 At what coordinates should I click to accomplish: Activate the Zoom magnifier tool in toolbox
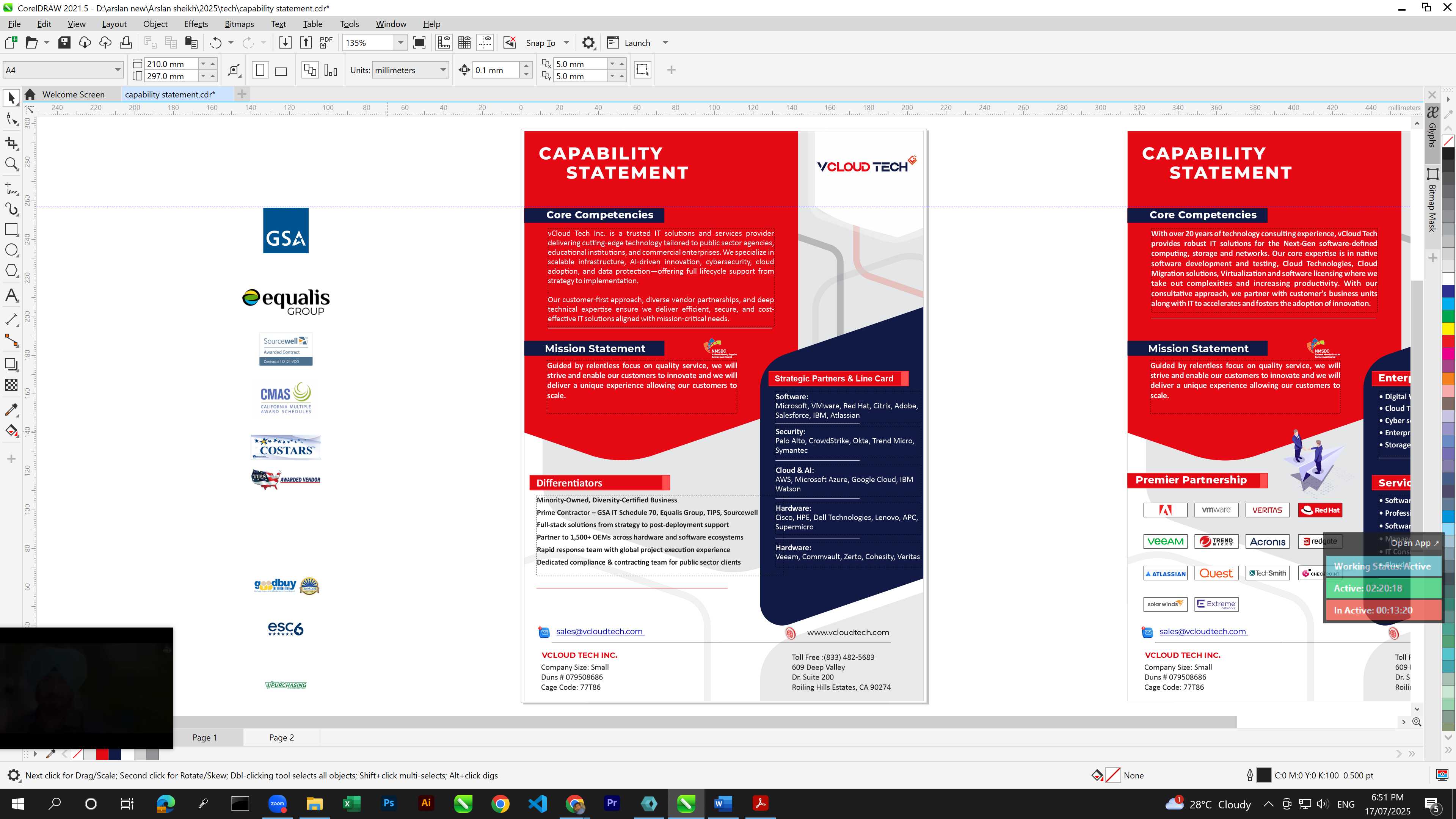pos(11,165)
